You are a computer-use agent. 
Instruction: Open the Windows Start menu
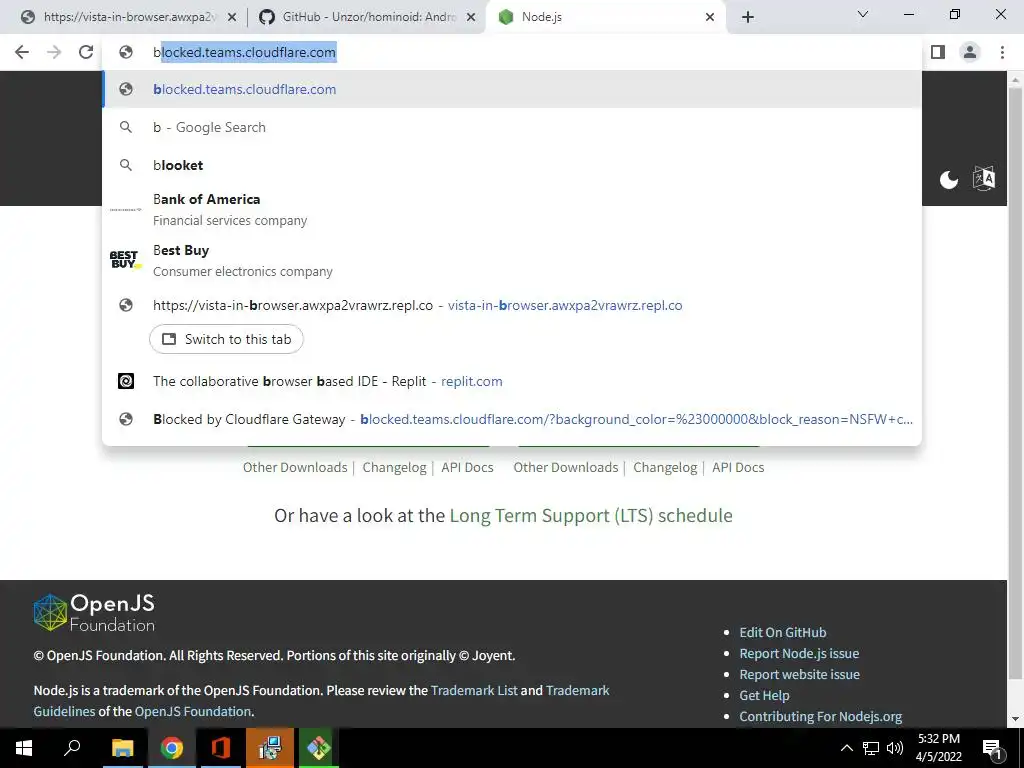point(24,748)
